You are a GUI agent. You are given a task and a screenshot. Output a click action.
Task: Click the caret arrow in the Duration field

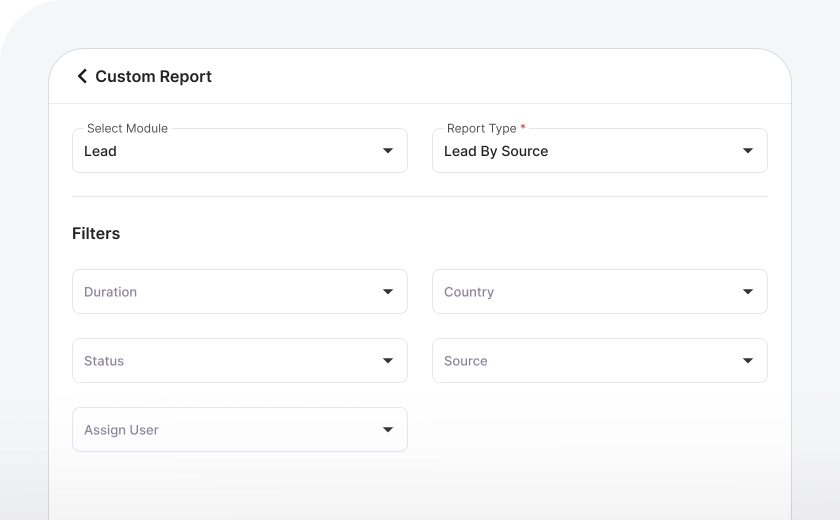(388, 292)
